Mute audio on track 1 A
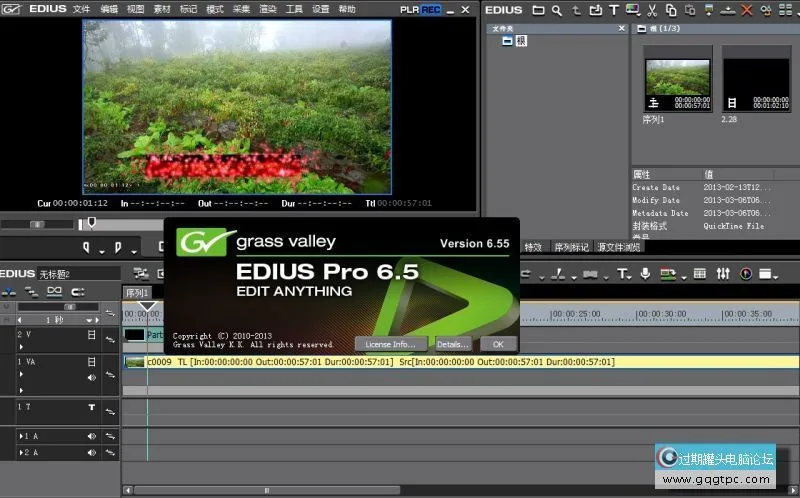 point(92,437)
